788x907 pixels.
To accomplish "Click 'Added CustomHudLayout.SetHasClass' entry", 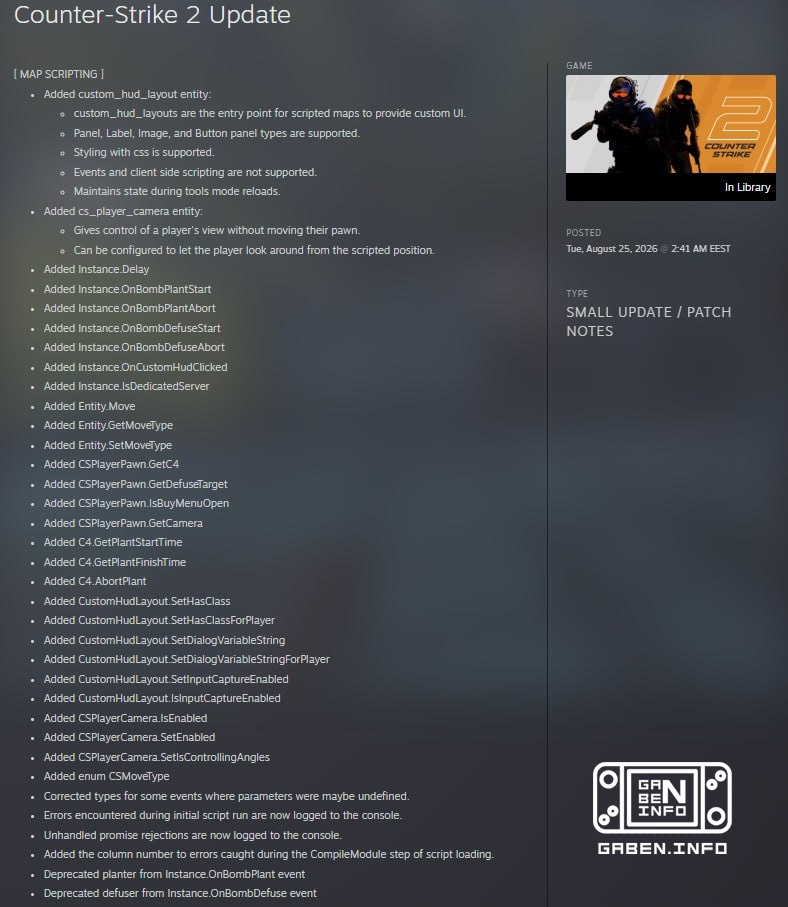I will (137, 601).
